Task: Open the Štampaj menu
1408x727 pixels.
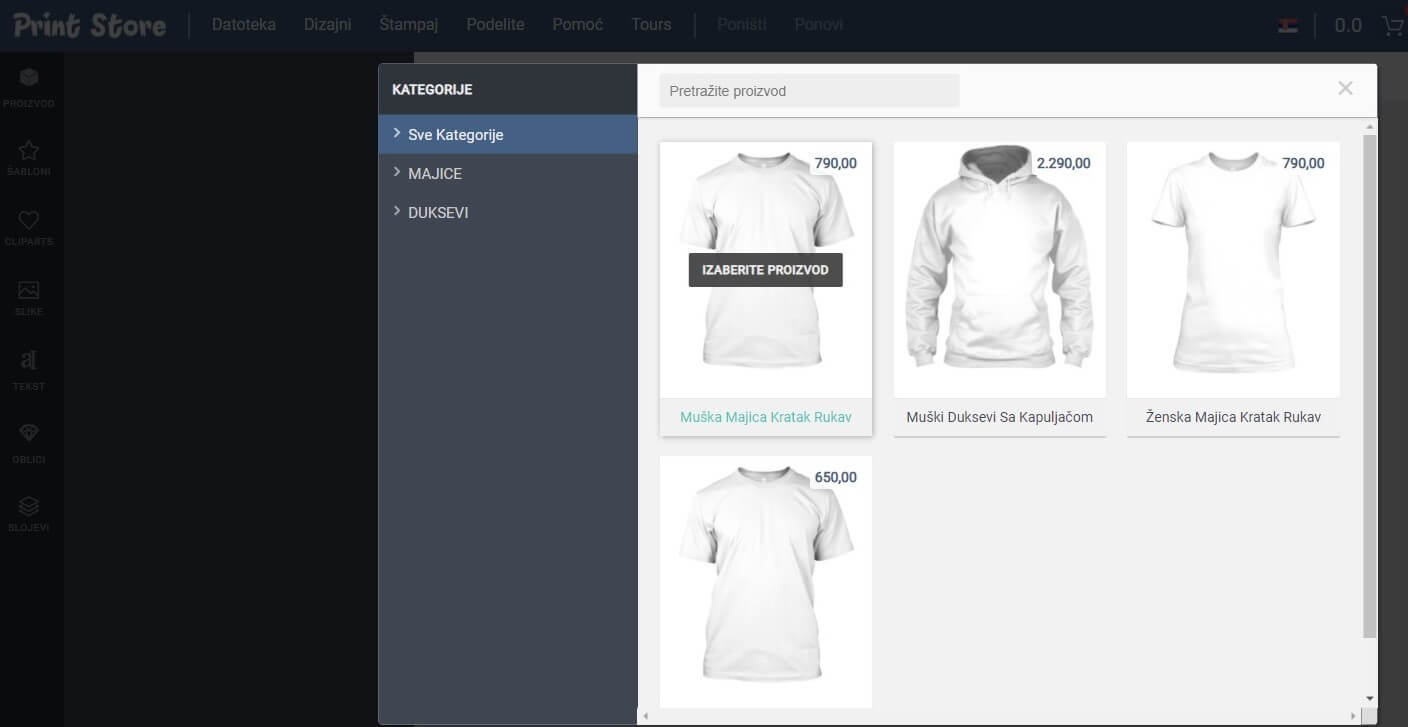Action: pos(409,24)
